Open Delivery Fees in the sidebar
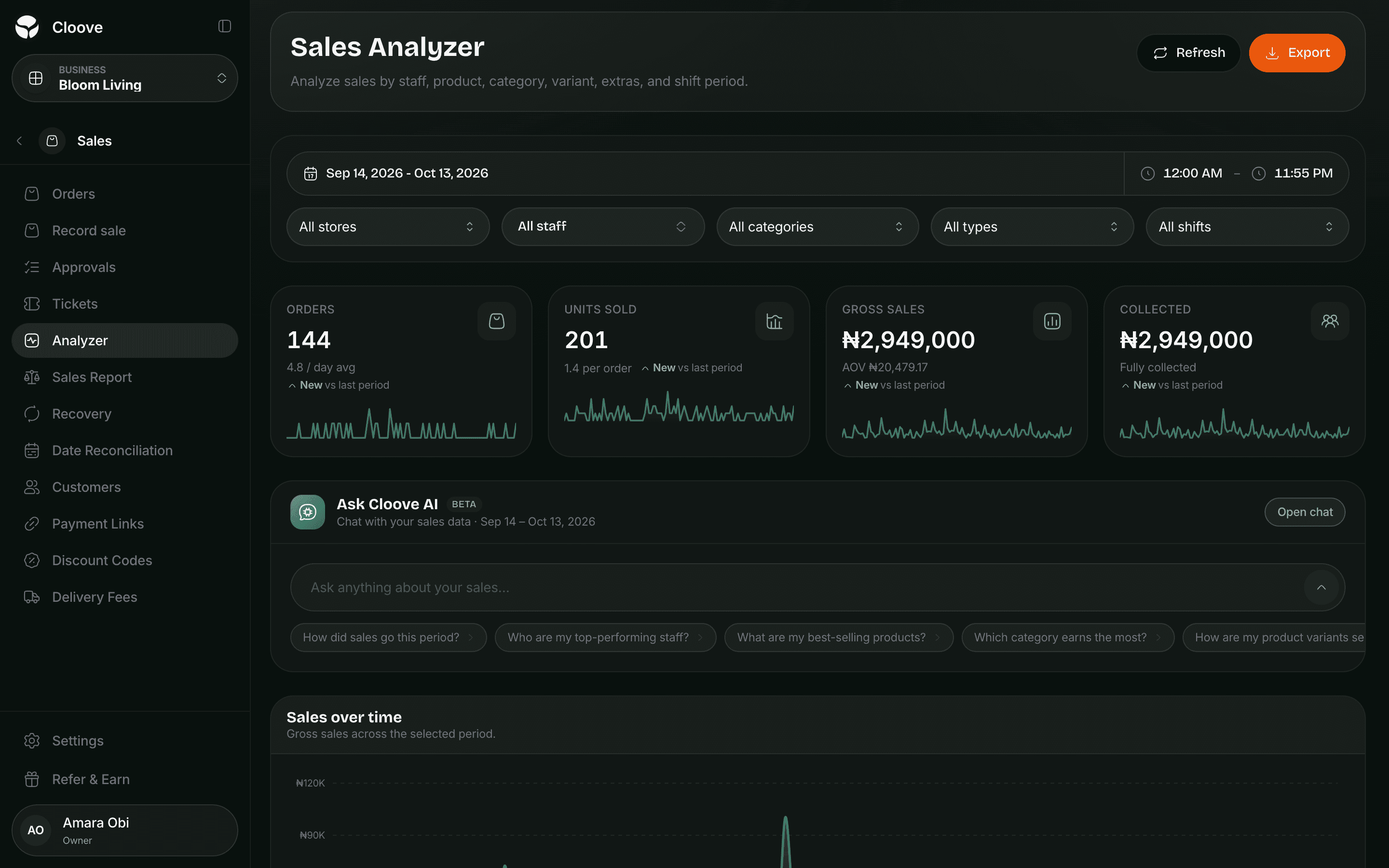 coord(124,597)
